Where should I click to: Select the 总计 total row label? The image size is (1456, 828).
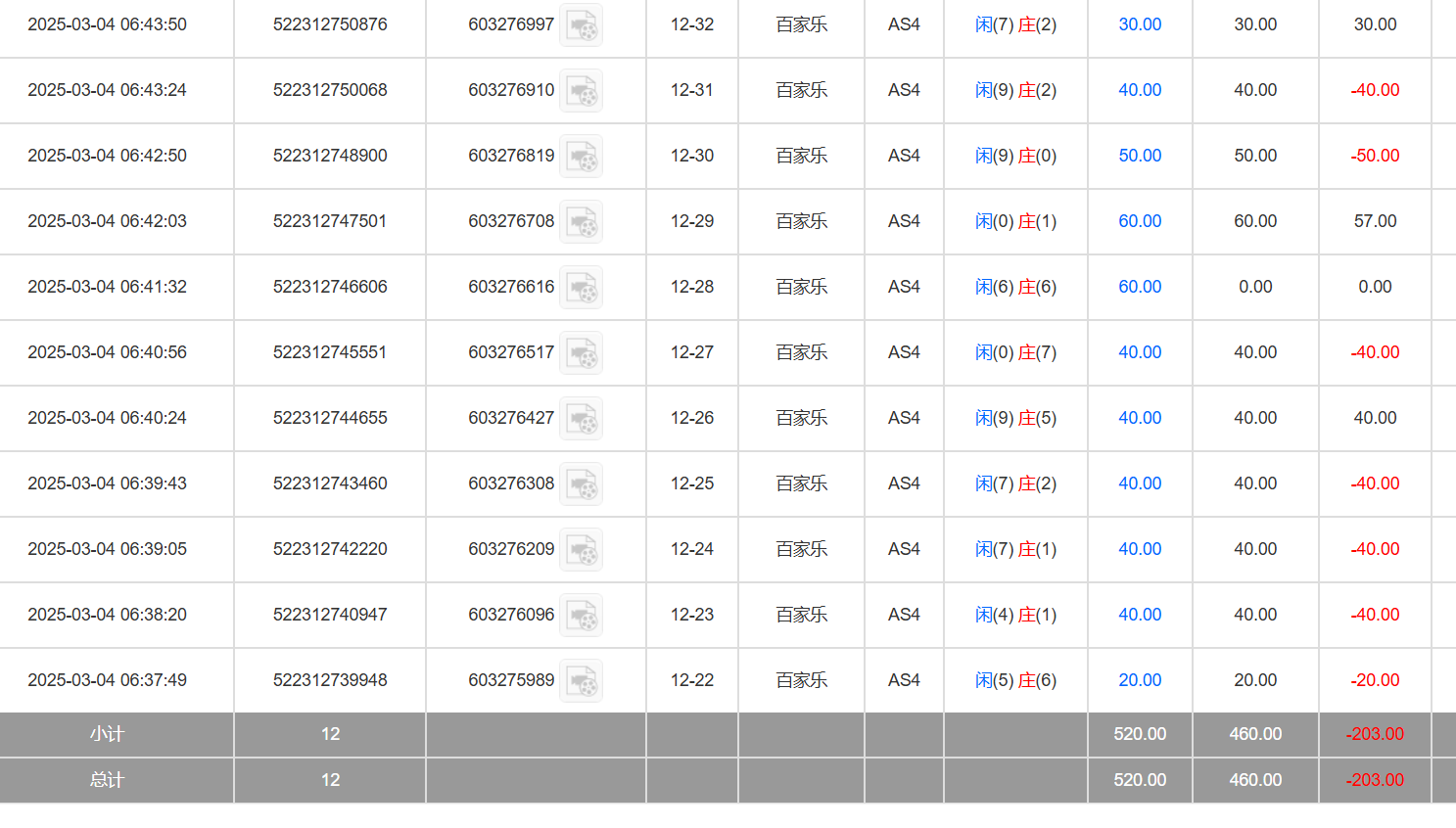tap(107, 780)
